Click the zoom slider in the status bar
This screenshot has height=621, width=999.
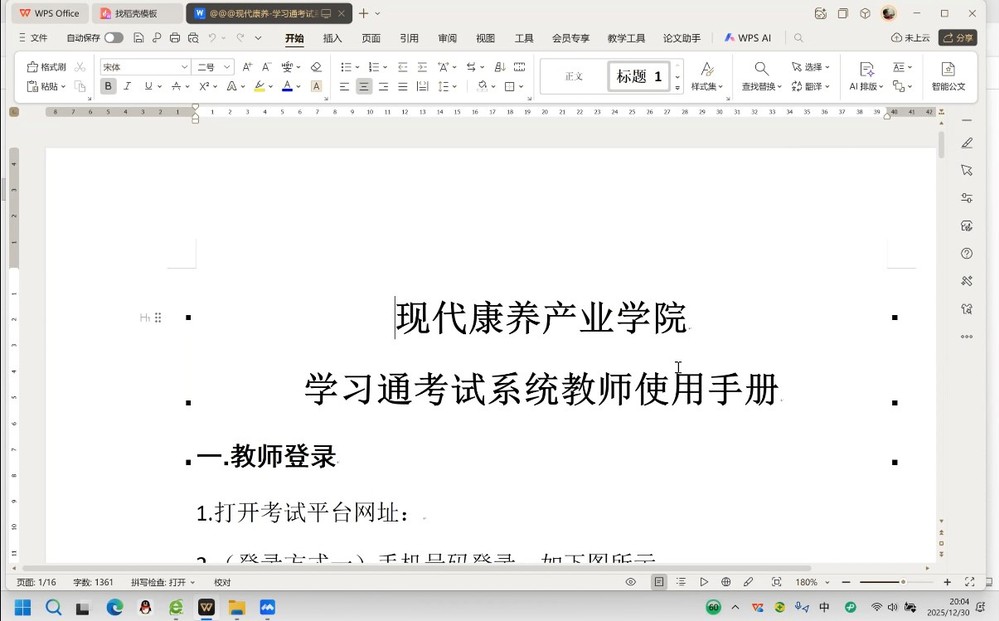(903, 582)
